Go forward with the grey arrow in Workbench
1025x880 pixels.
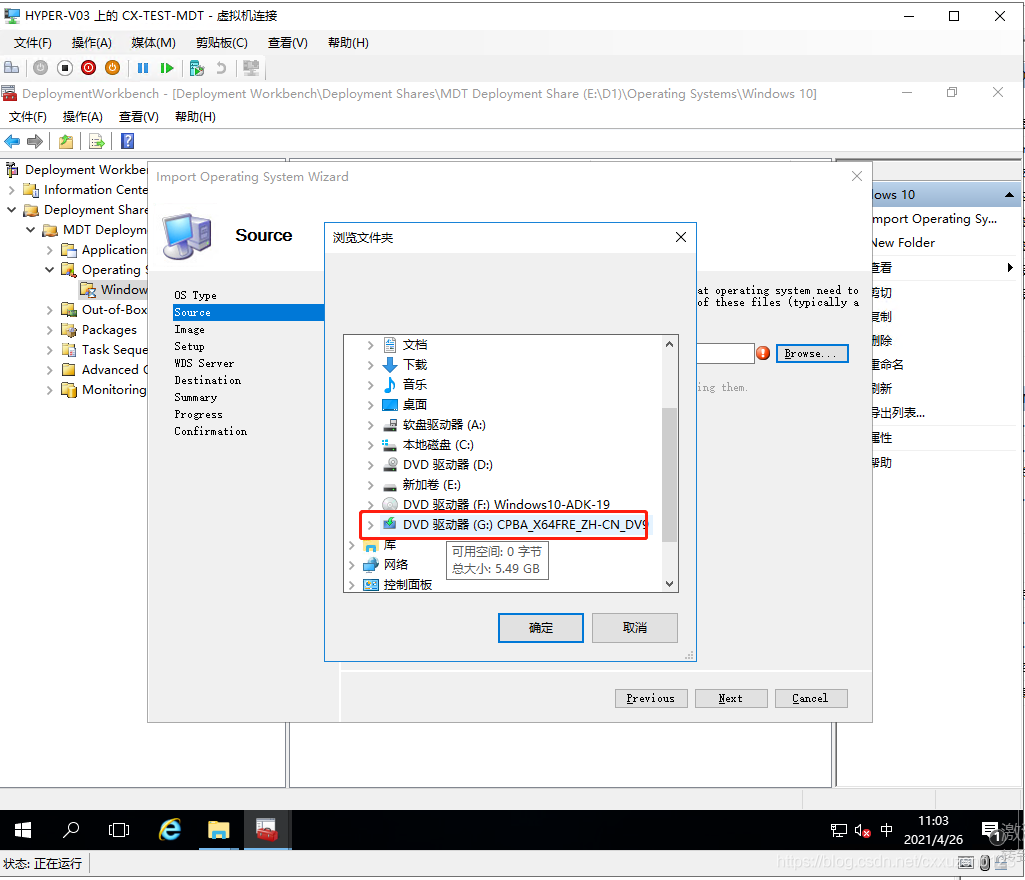pyautogui.click(x=35, y=141)
